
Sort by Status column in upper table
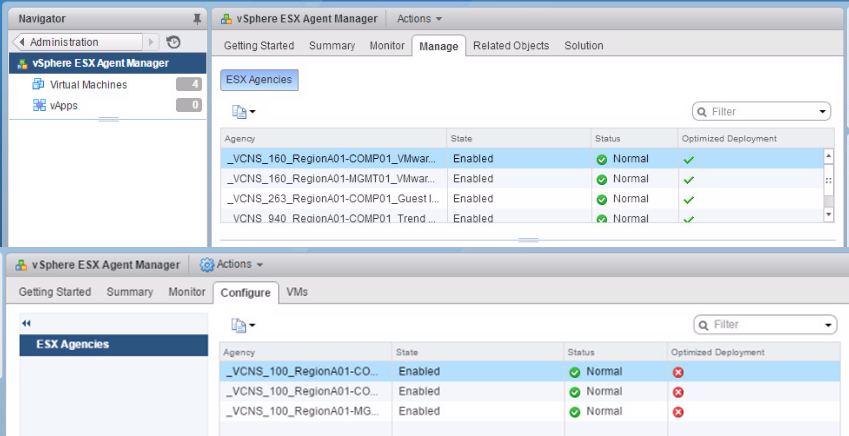click(x=635, y=139)
